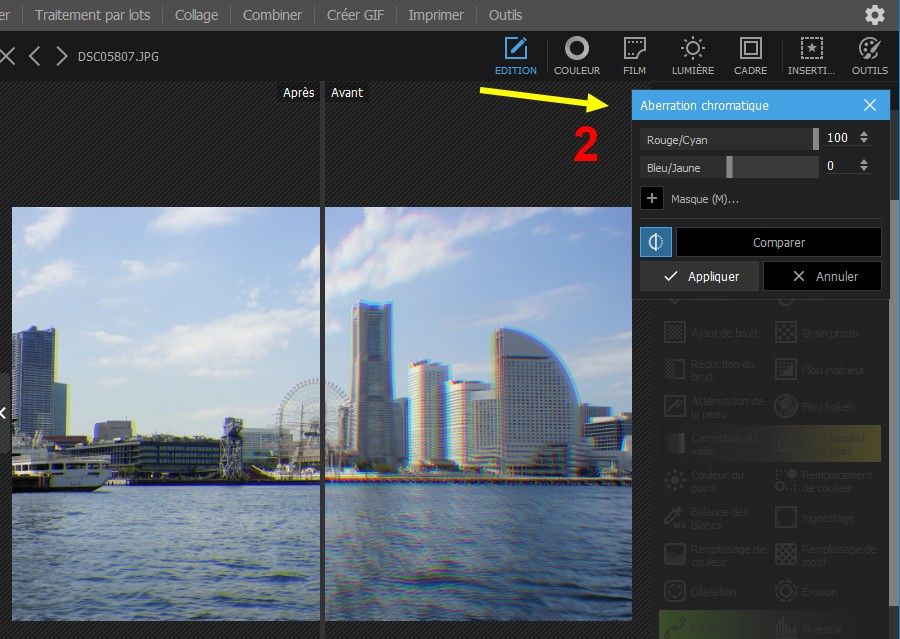The height and width of the screenshot is (639, 900).
Task: Open the COULEUR tab
Action: [577, 56]
